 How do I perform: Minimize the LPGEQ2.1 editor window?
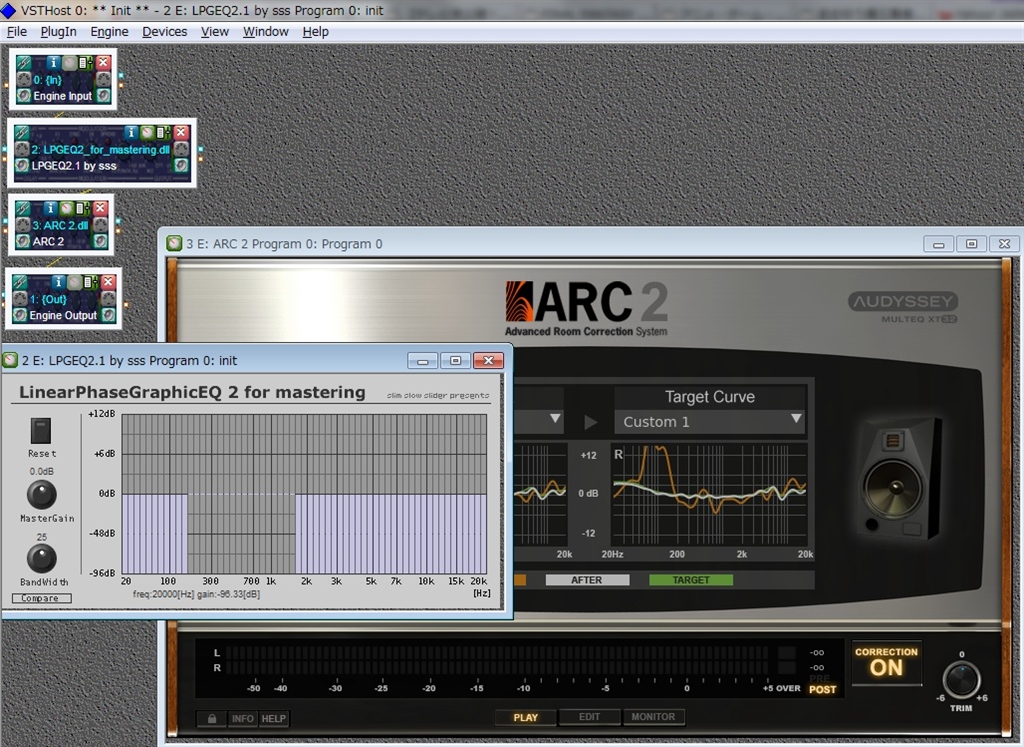click(423, 360)
